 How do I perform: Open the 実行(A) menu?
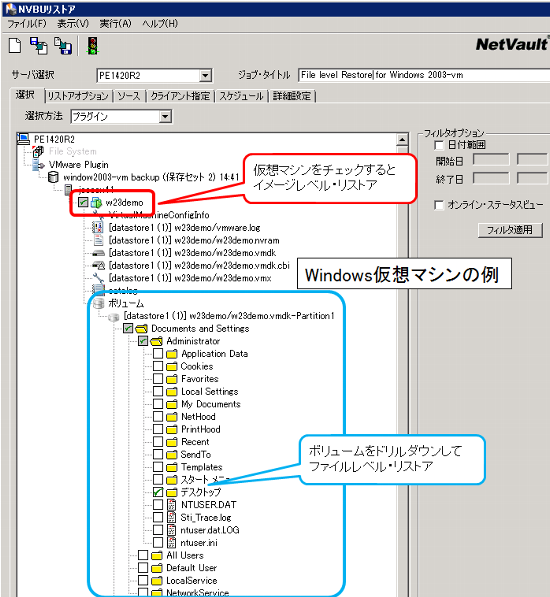(x=115, y=24)
